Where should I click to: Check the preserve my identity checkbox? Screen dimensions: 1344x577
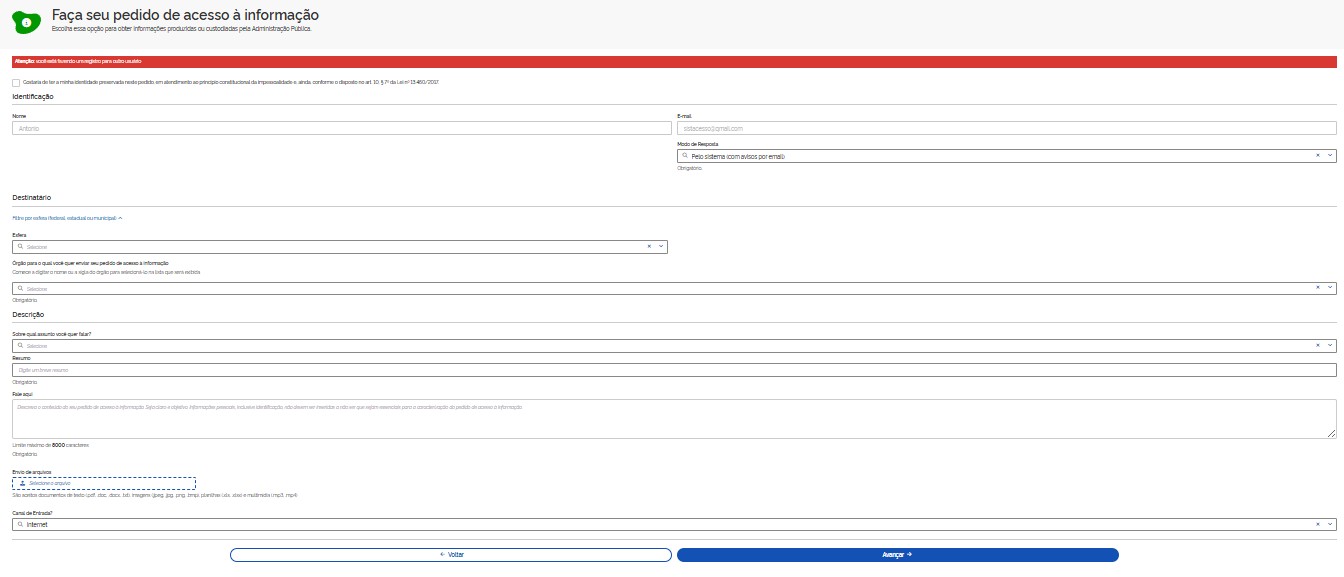[16, 82]
